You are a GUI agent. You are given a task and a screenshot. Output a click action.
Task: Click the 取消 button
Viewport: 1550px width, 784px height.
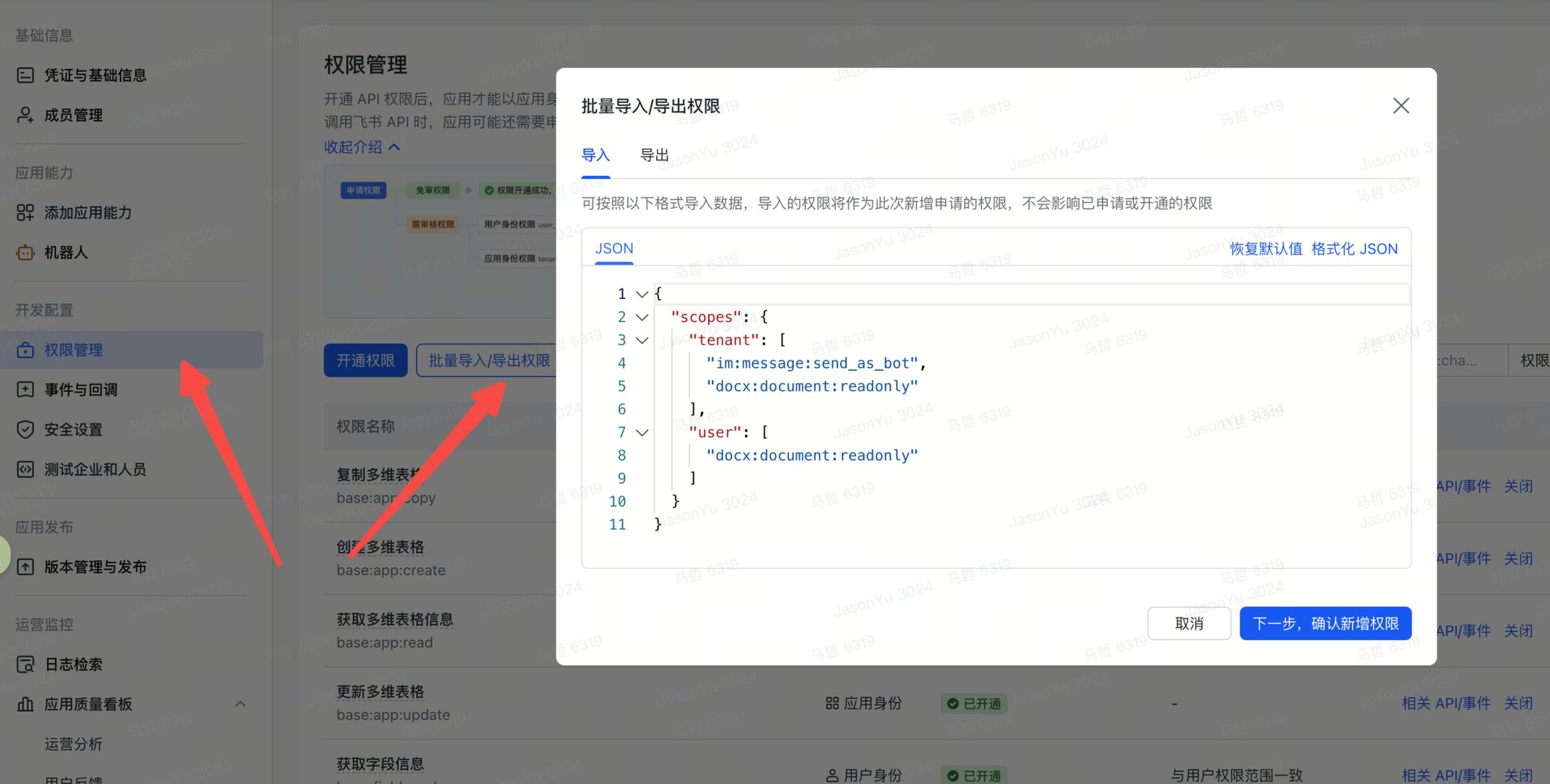1189,624
